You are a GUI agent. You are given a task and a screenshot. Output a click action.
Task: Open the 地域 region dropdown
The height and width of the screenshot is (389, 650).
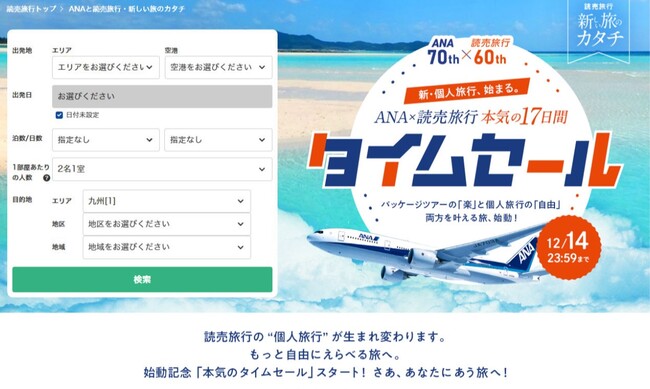167,247
